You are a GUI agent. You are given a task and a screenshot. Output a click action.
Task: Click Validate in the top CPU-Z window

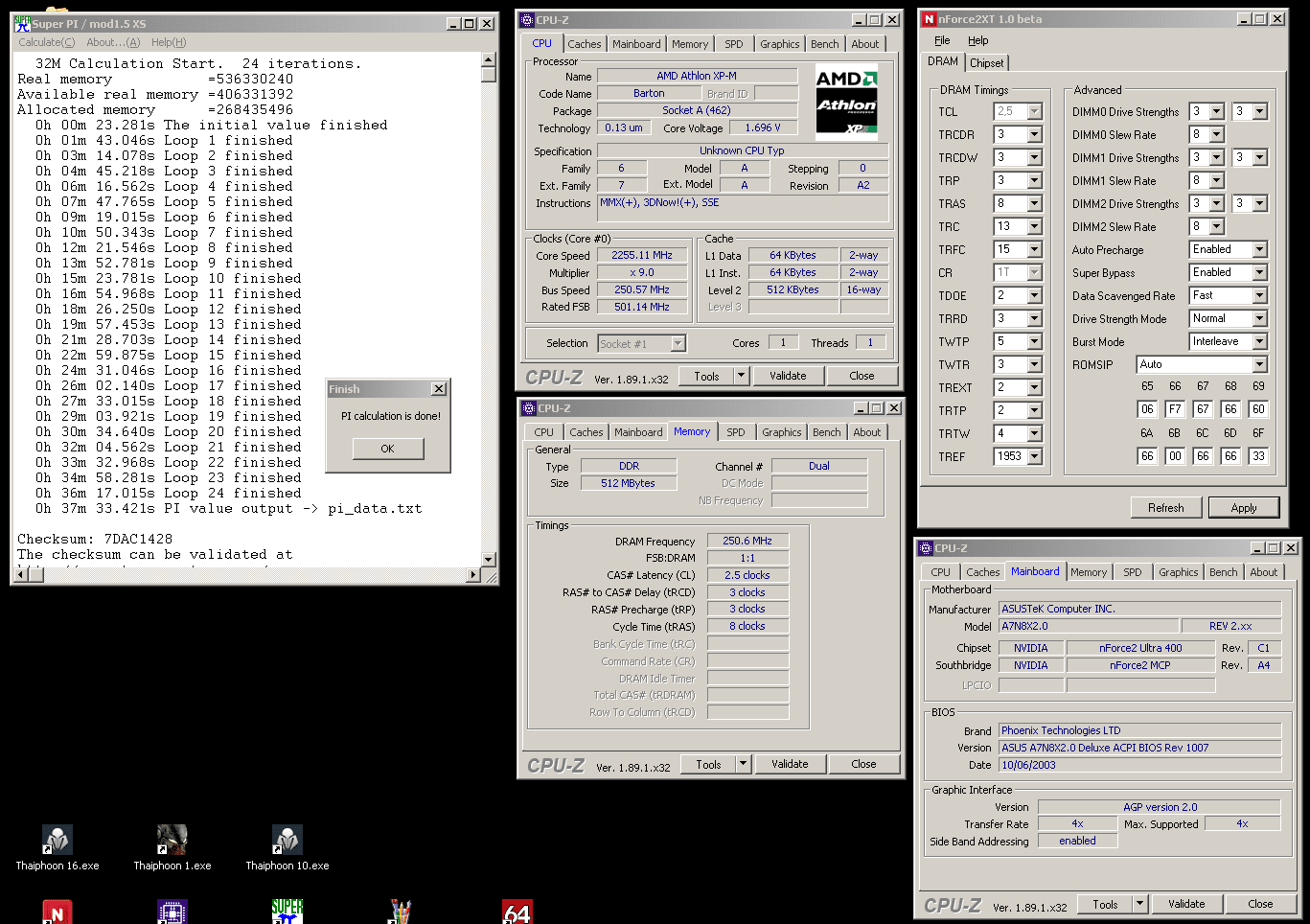788,376
